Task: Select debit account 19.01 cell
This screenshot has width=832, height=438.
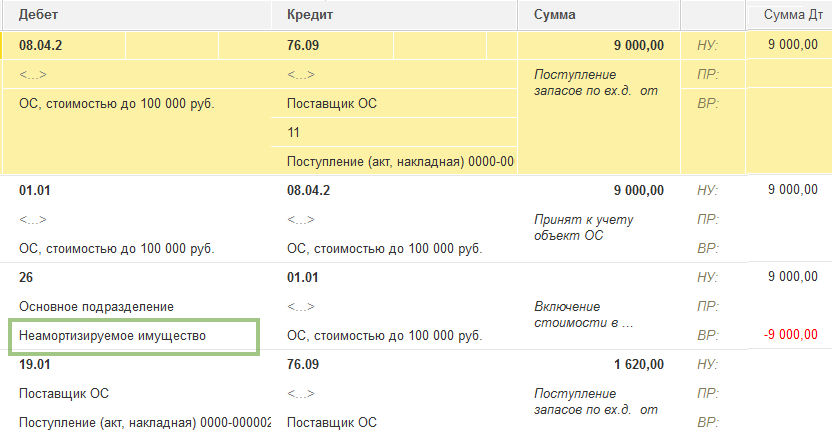Action: 36,365
